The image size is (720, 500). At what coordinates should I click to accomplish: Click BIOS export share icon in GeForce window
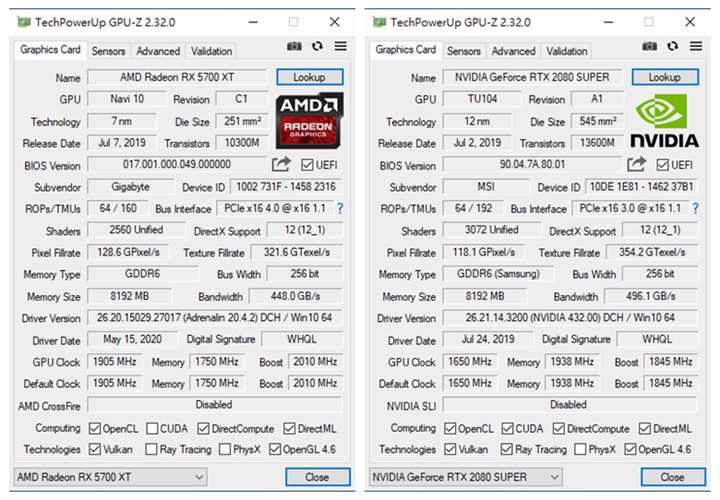click(x=636, y=164)
